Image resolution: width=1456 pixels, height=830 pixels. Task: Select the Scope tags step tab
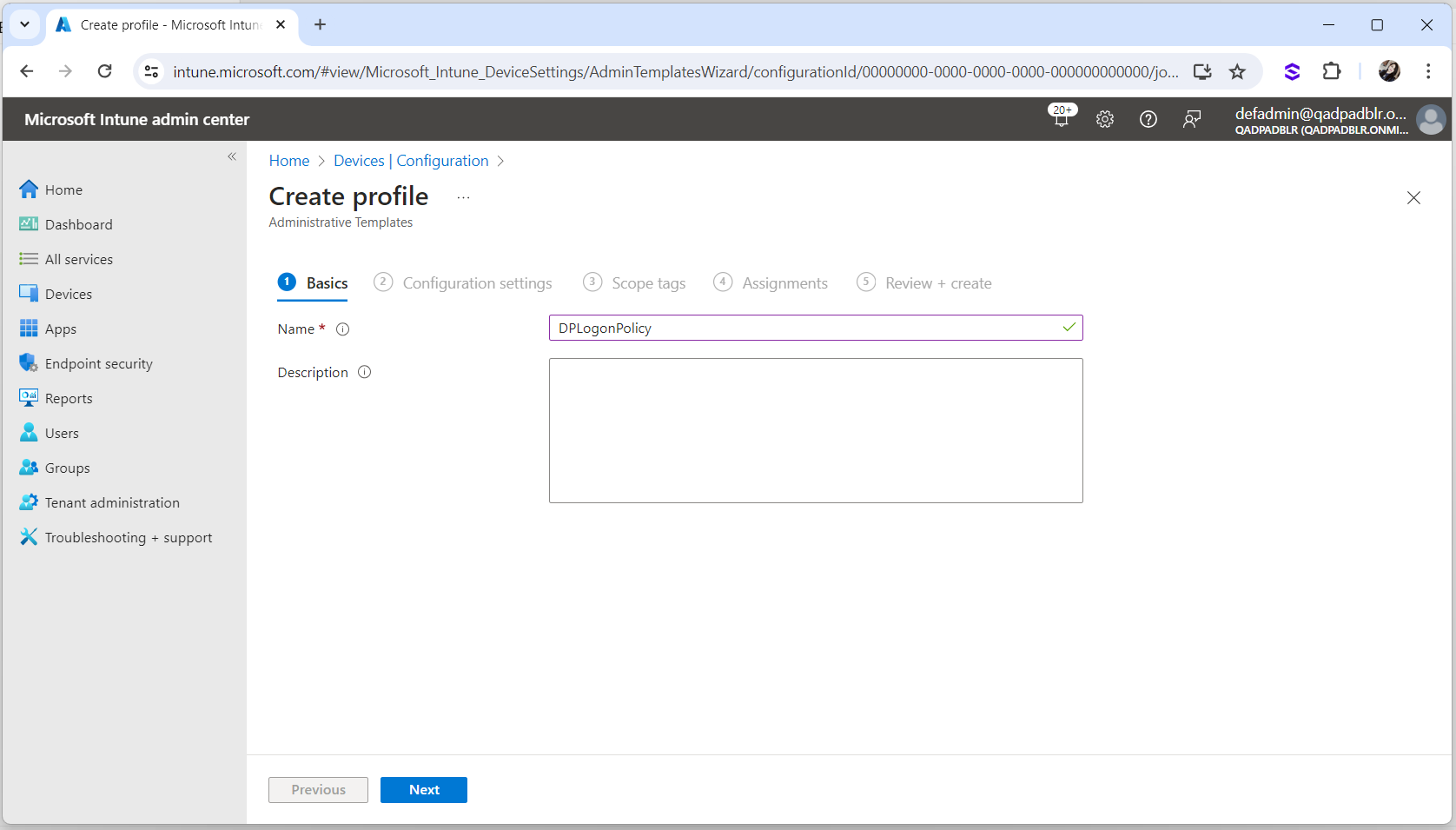(634, 283)
